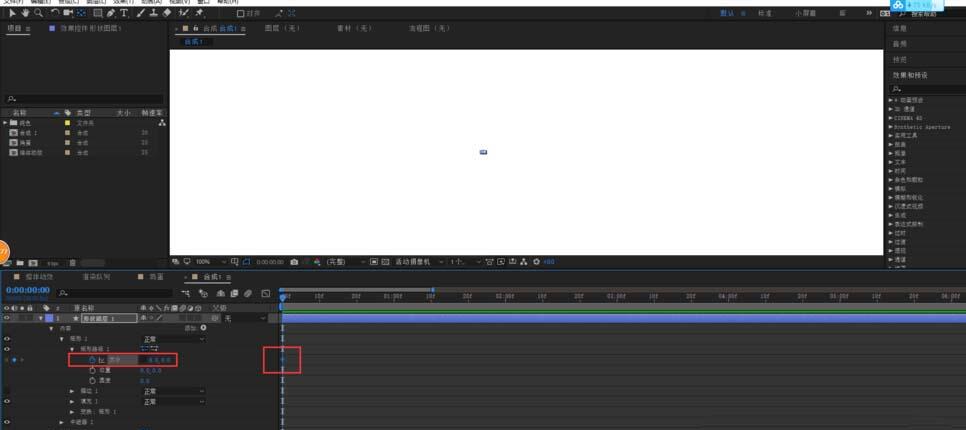Click the 大小 keyframe diamond in timeline

pos(282,360)
